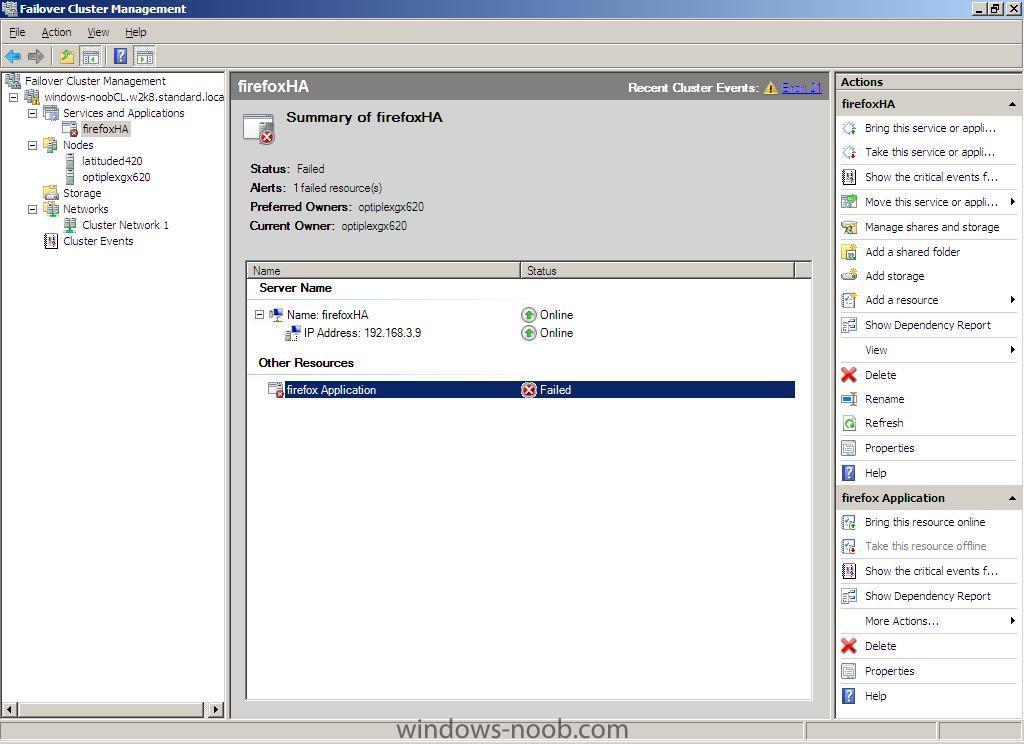Choose Add storage action
The width and height of the screenshot is (1024, 744).
895,276
